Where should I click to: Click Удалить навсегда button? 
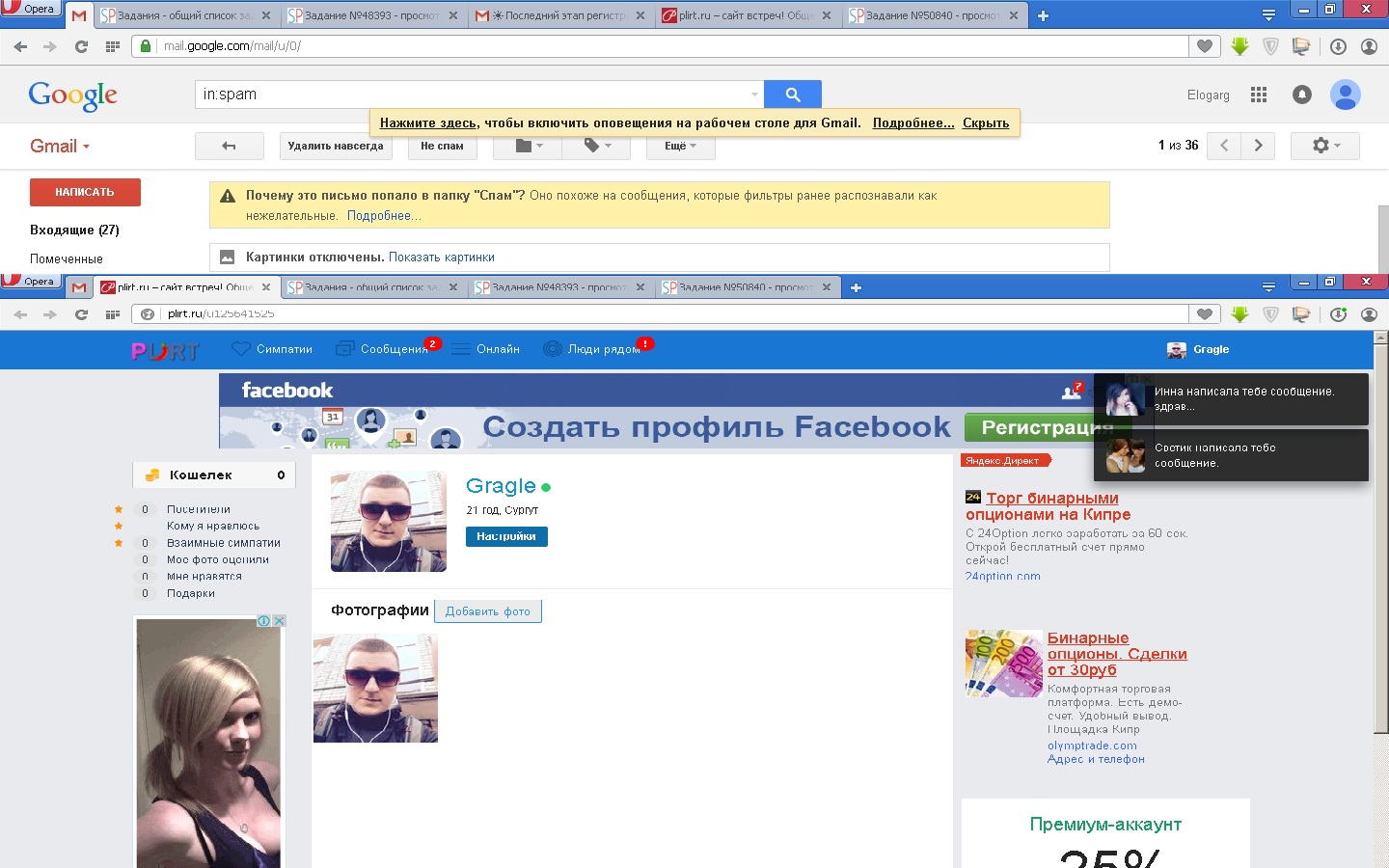pos(336,146)
